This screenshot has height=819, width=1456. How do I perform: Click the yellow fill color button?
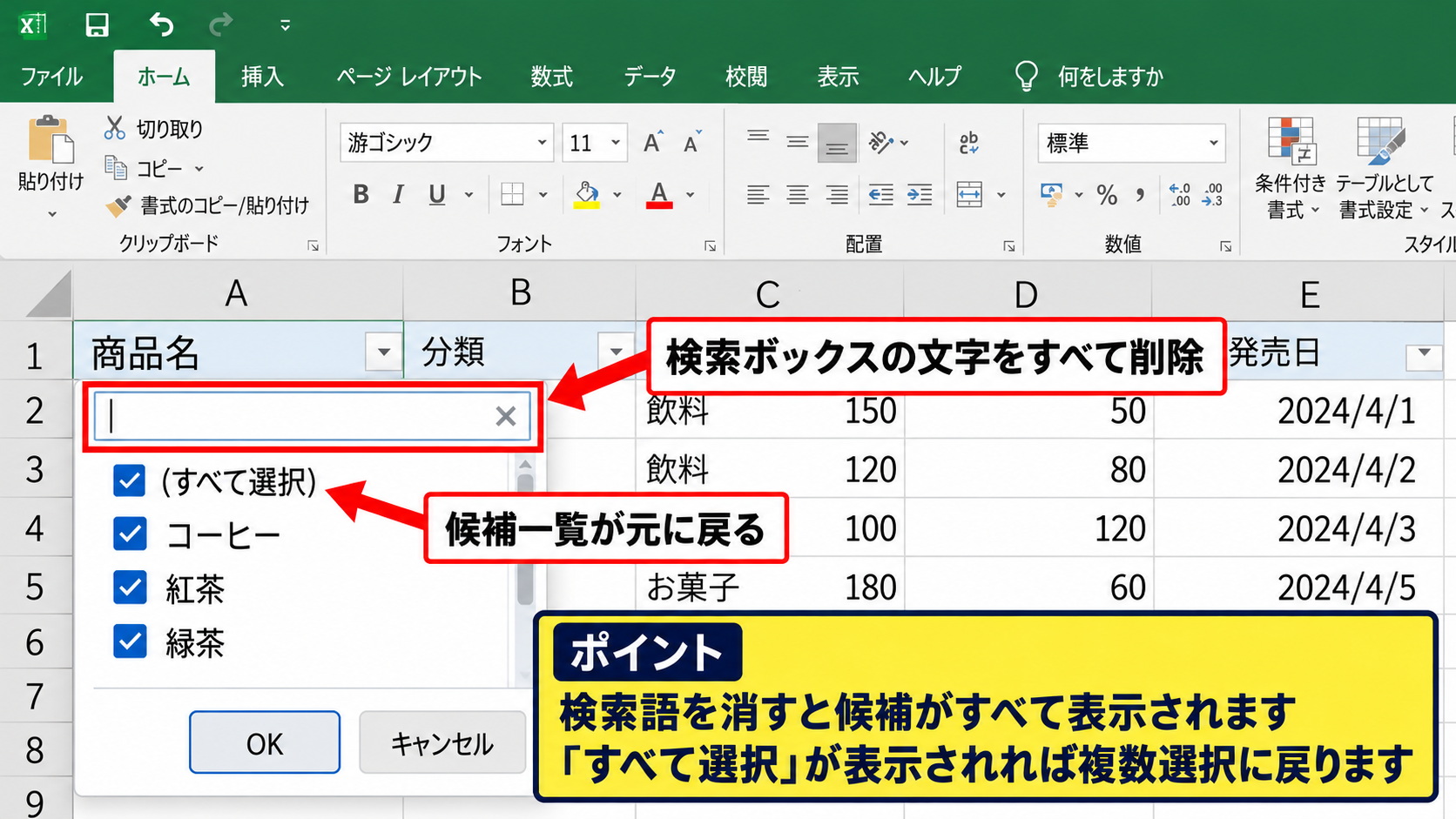[587, 194]
